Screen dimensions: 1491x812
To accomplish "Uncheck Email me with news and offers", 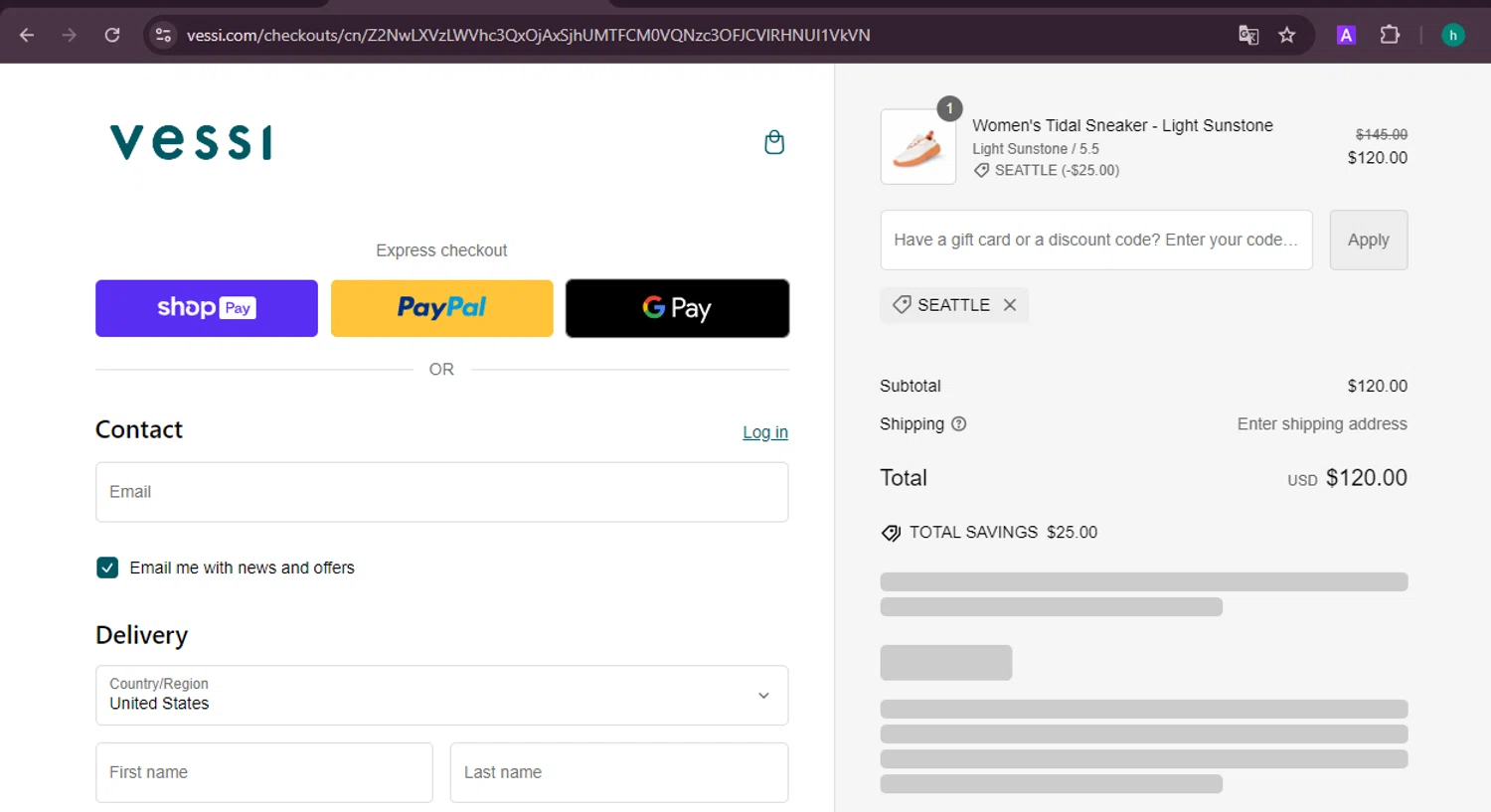I will tap(107, 568).
